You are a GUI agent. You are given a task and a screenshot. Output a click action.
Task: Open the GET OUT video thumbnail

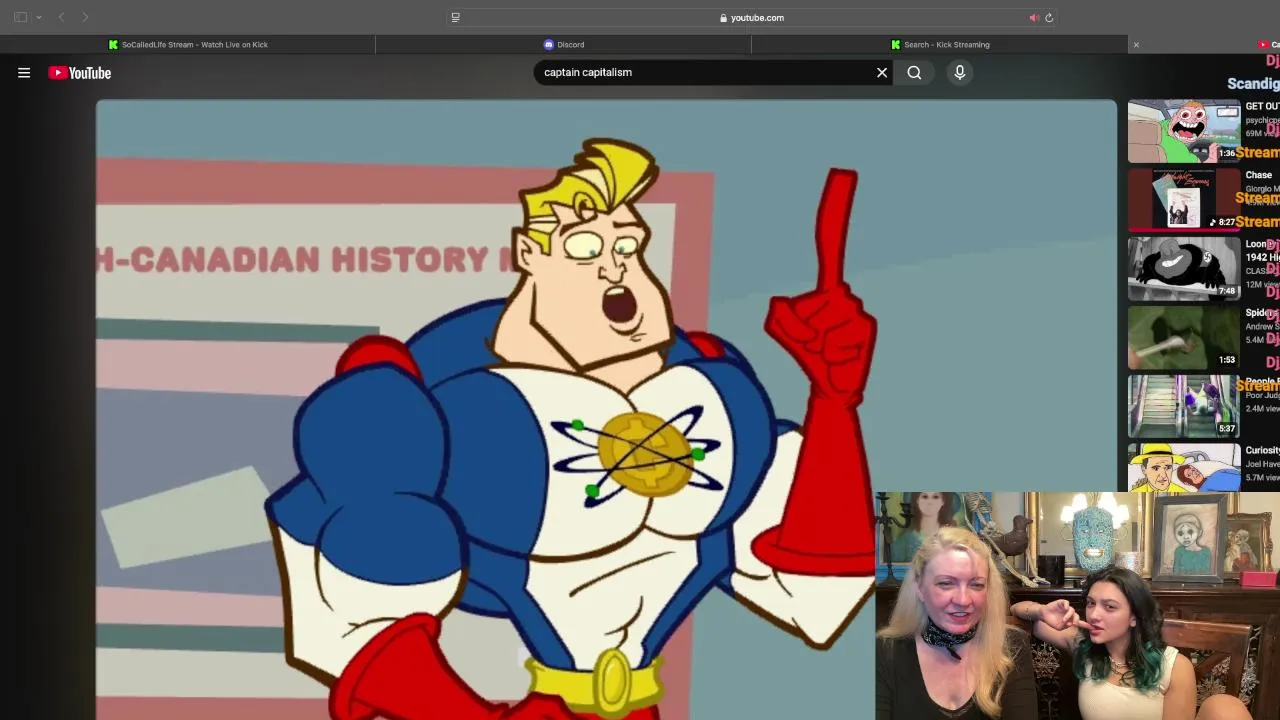[1184, 131]
